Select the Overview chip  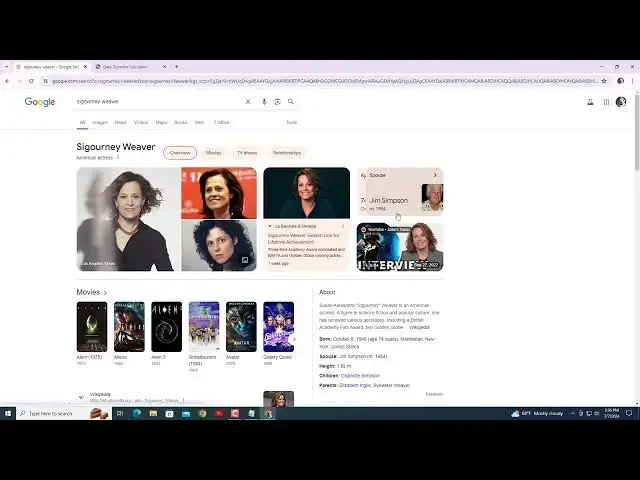pos(180,153)
